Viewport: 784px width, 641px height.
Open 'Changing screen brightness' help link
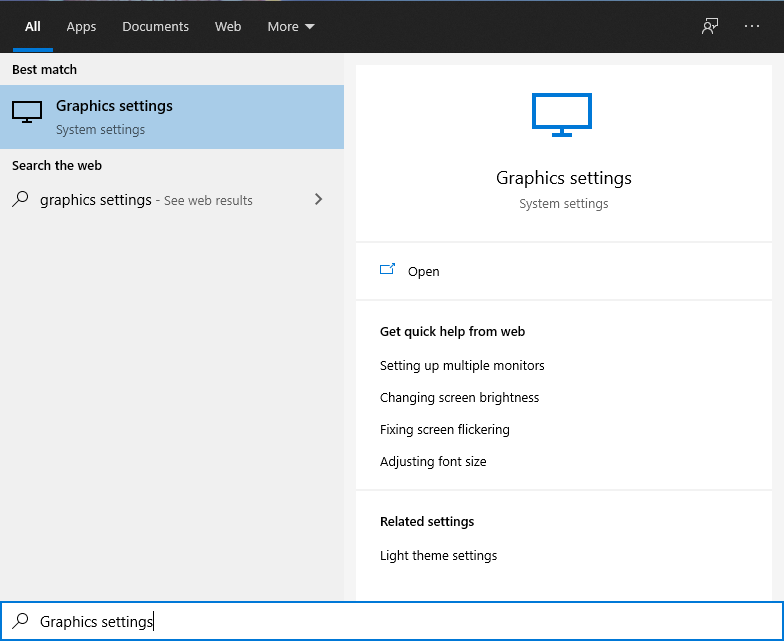(459, 398)
